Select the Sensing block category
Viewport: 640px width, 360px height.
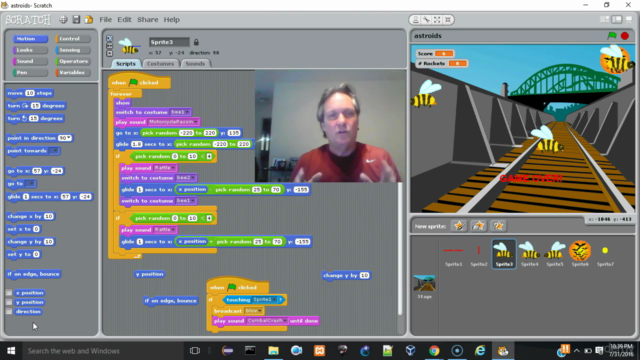pyautogui.click(x=73, y=50)
